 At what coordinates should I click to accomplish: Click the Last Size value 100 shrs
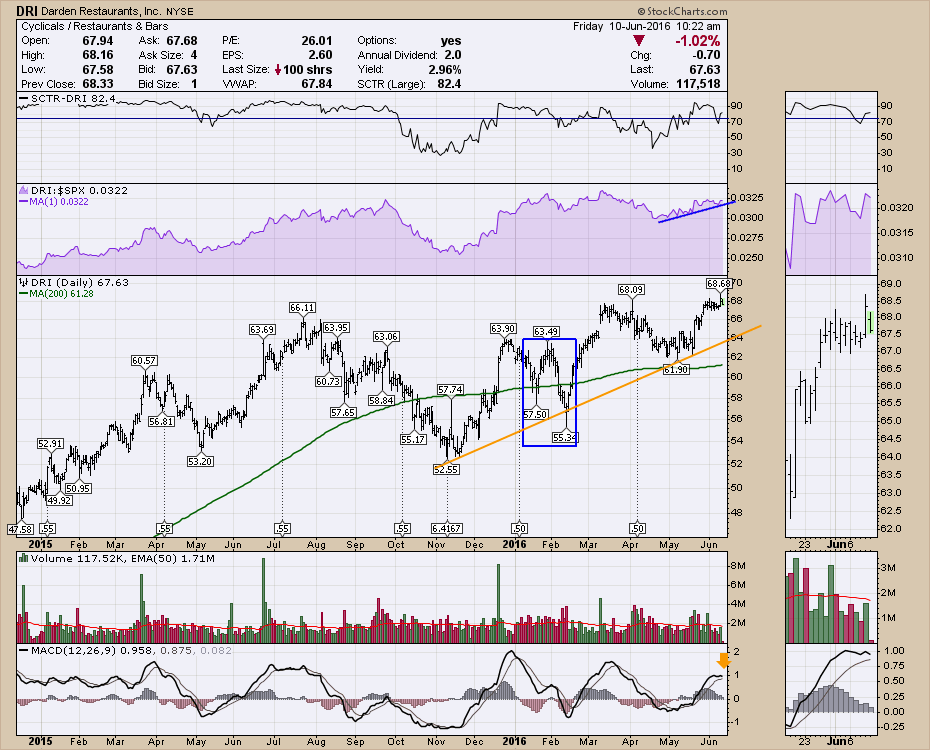click(x=308, y=69)
